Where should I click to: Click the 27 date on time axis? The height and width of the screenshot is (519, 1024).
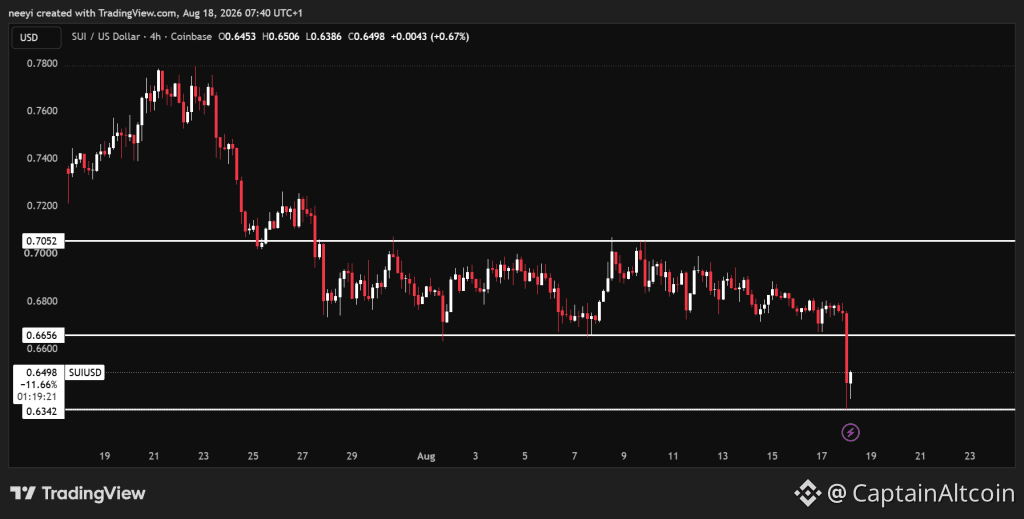coord(302,456)
